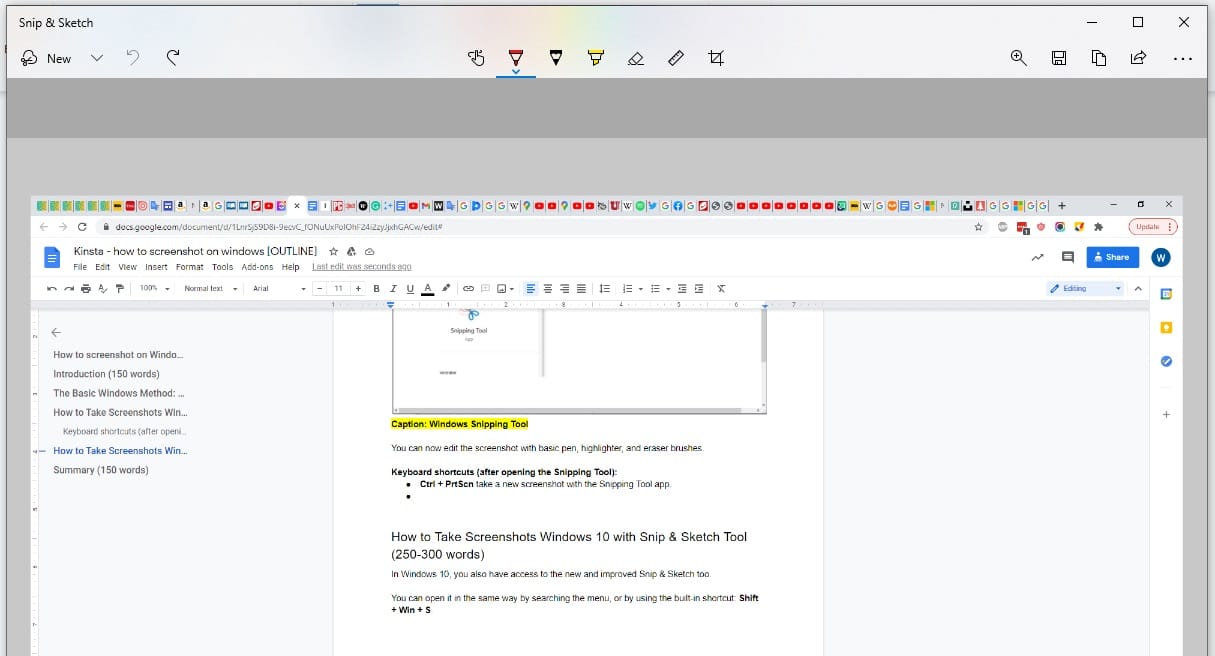Copy the snip to the clipboard

[x=1099, y=58]
